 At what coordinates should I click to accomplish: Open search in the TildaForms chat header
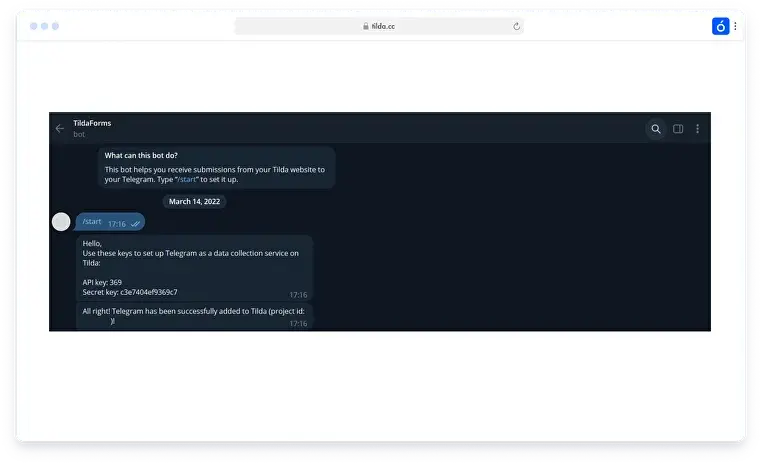(x=655, y=128)
